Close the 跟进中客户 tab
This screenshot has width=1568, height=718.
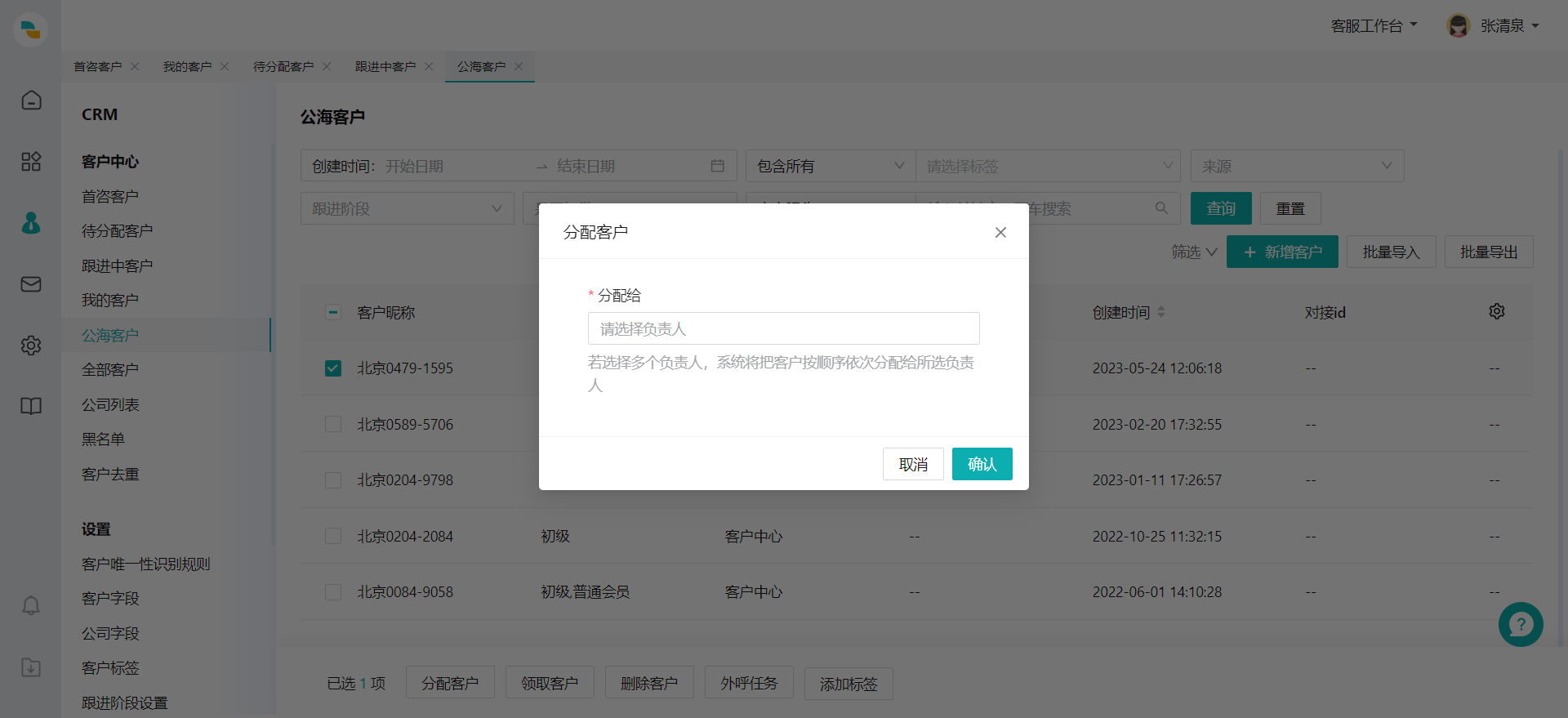click(429, 66)
